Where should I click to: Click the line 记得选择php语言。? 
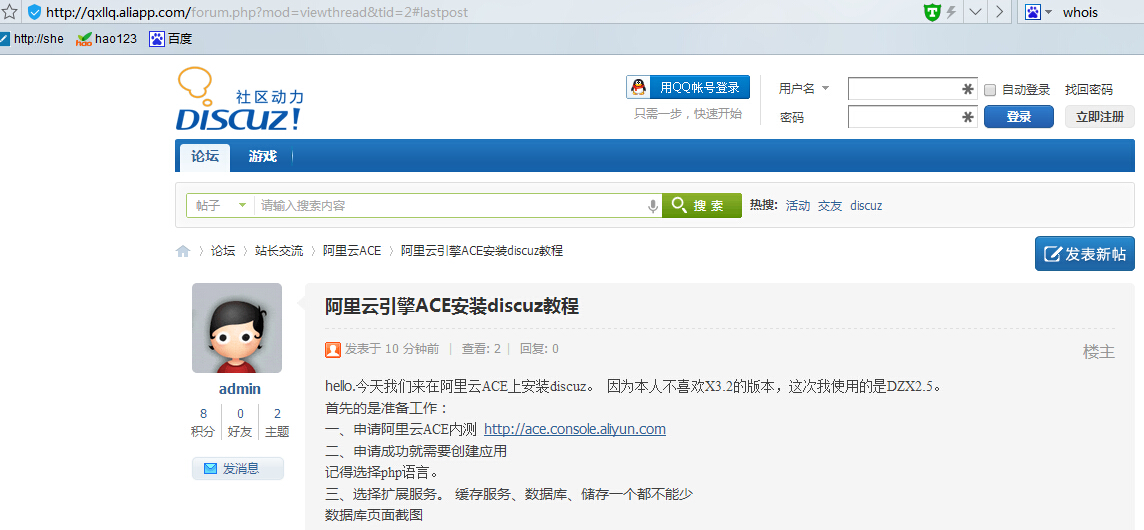pos(381,472)
